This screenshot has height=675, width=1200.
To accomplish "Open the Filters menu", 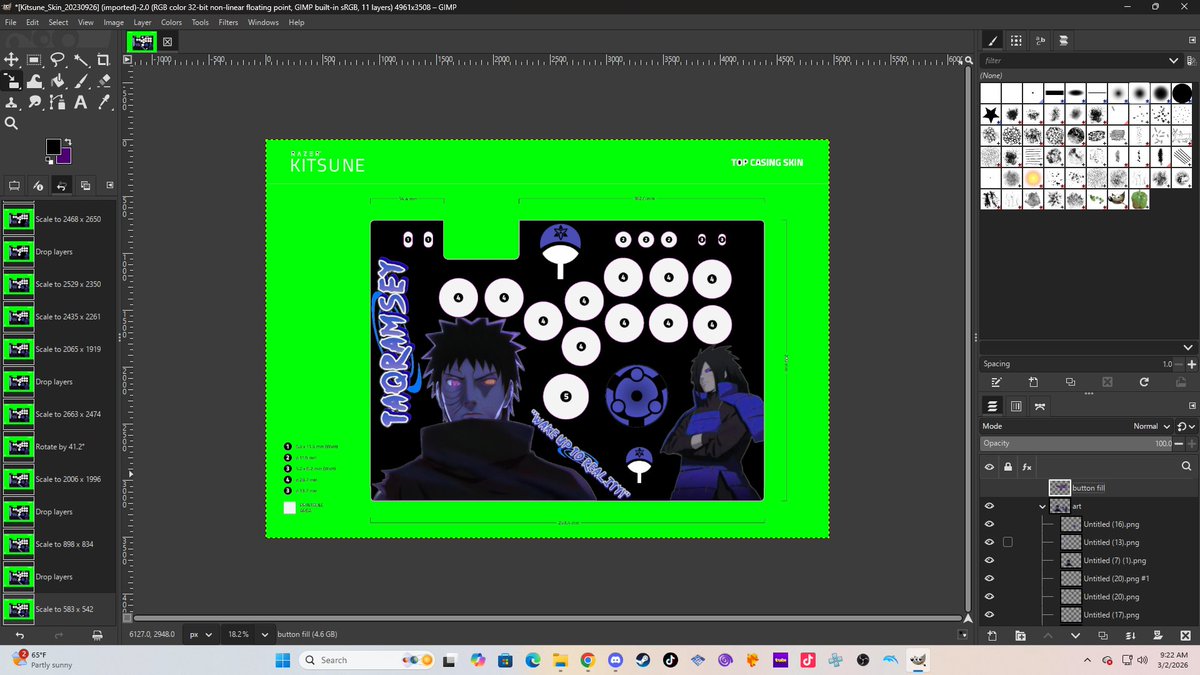I will pyautogui.click(x=228, y=22).
